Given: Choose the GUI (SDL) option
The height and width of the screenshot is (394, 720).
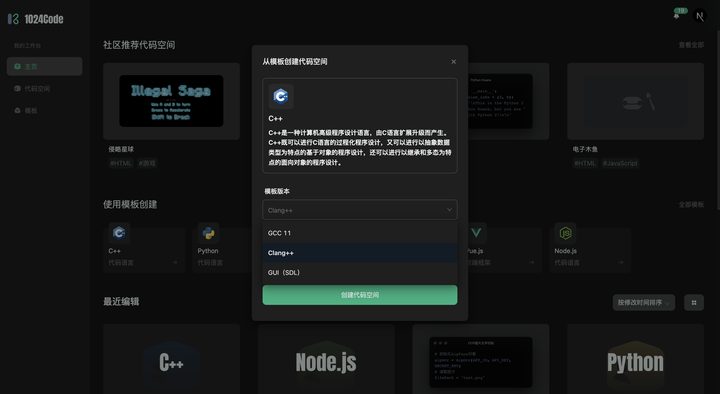Looking at the screenshot, I should pos(360,272).
